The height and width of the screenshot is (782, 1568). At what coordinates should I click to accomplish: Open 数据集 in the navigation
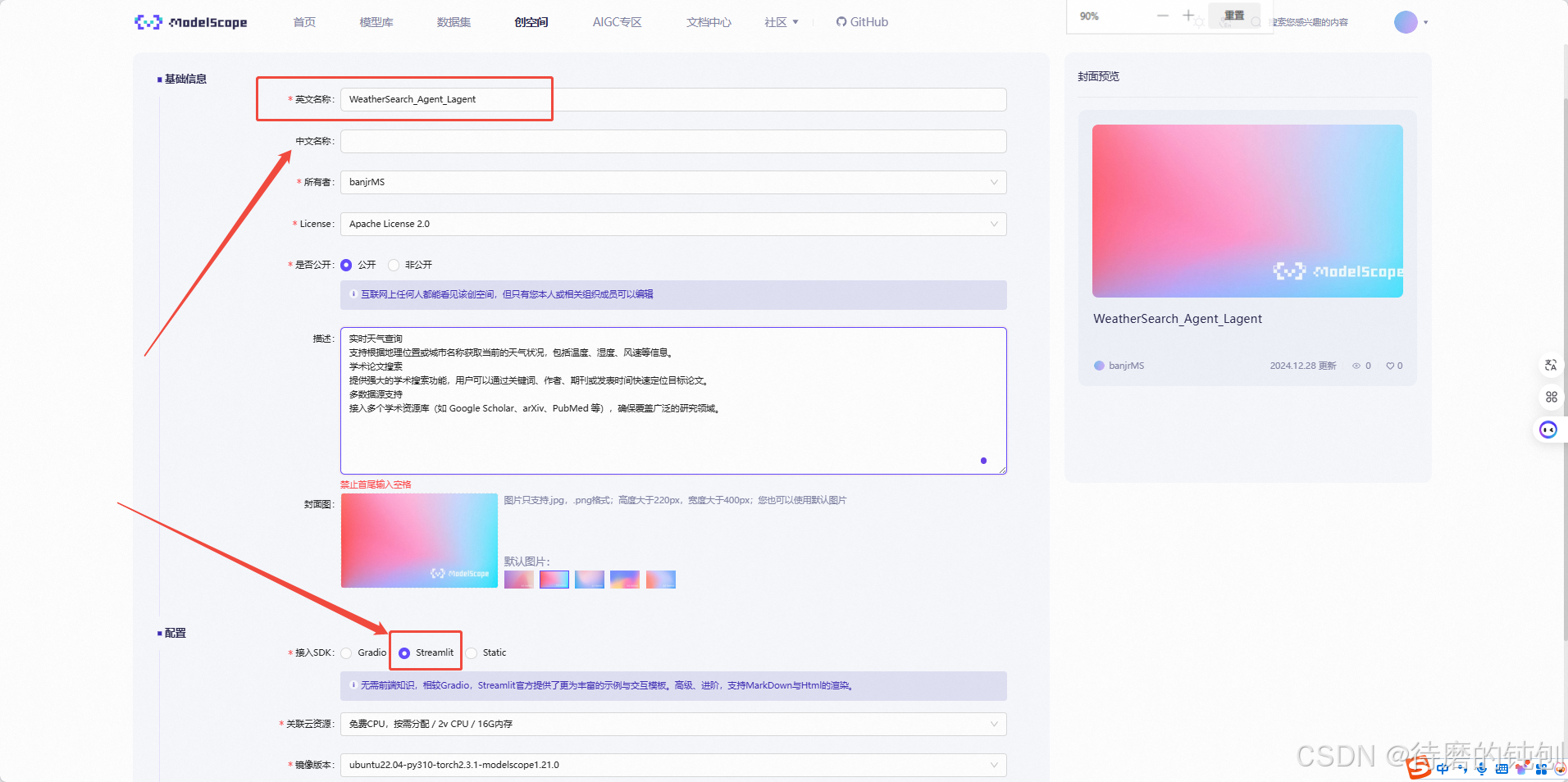pos(454,22)
